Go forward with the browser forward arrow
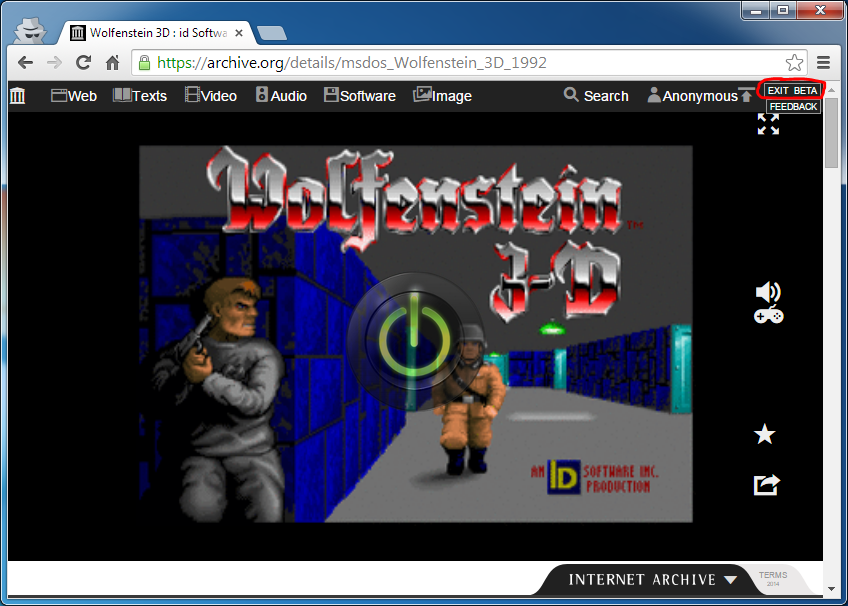848x606 pixels. pyautogui.click(x=54, y=63)
